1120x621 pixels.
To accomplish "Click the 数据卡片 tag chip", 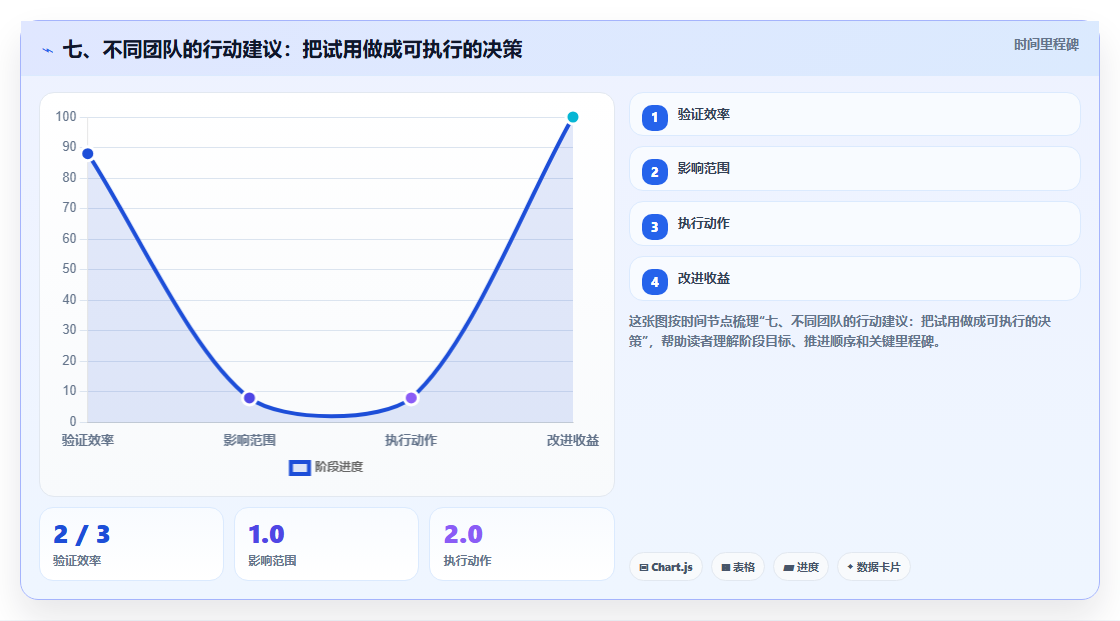I will click(874, 567).
